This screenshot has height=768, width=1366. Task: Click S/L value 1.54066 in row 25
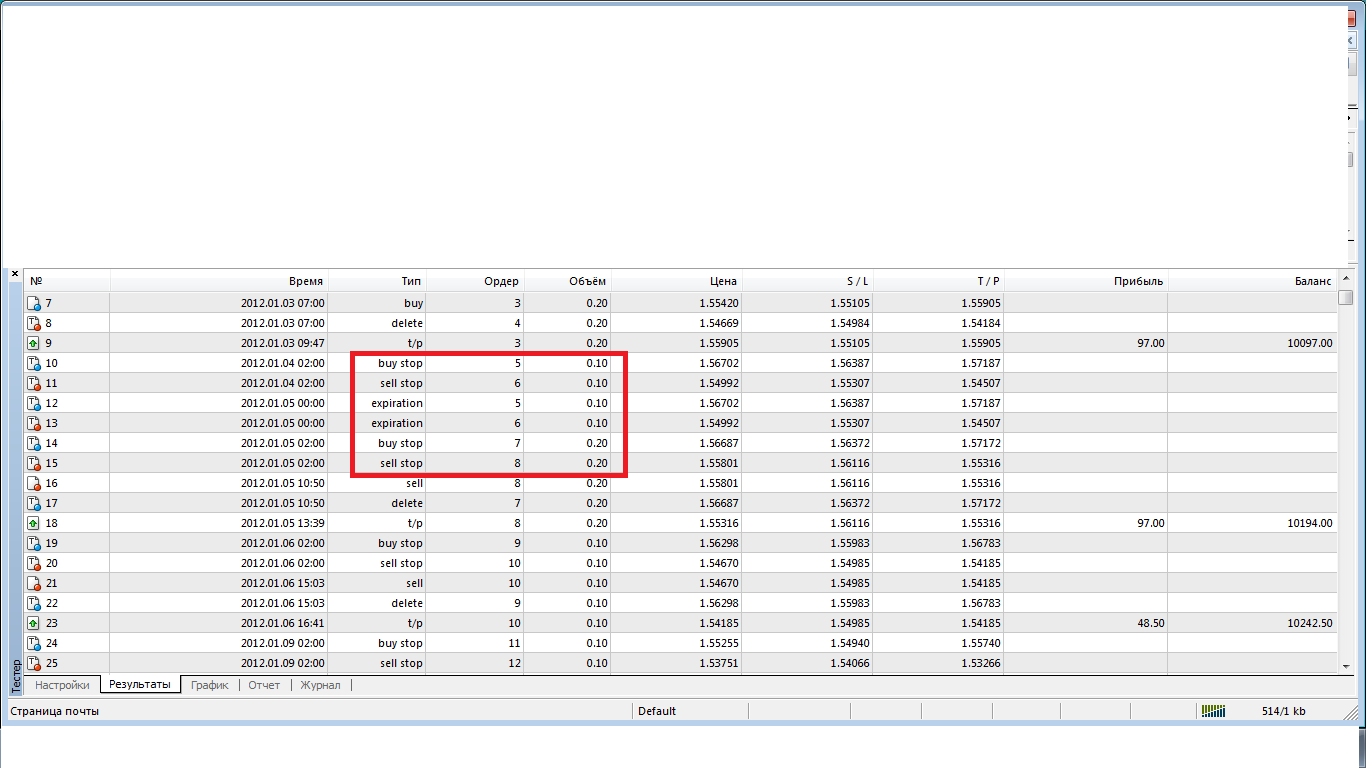click(x=848, y=663)
